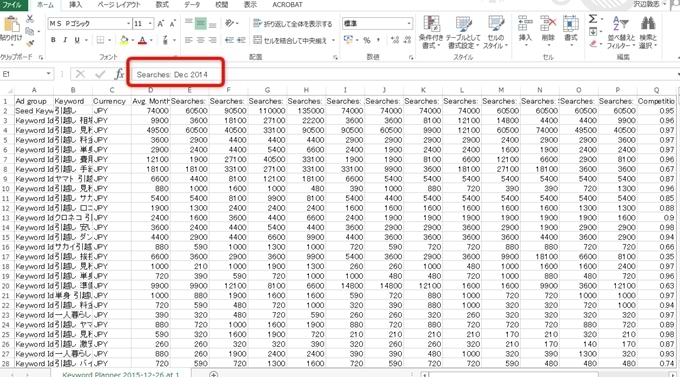Image resolution: width=680 pixels, height=377 pixels.
Task: Switch to the ページレイアウト tab
Action: click(x=119, y=5)
